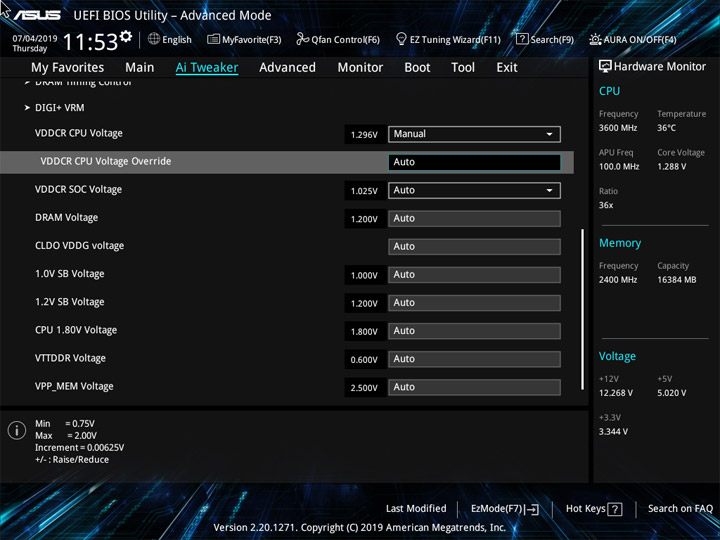
Task: Select the CPU 1.80V Voltage field
Action: [474, 331]
